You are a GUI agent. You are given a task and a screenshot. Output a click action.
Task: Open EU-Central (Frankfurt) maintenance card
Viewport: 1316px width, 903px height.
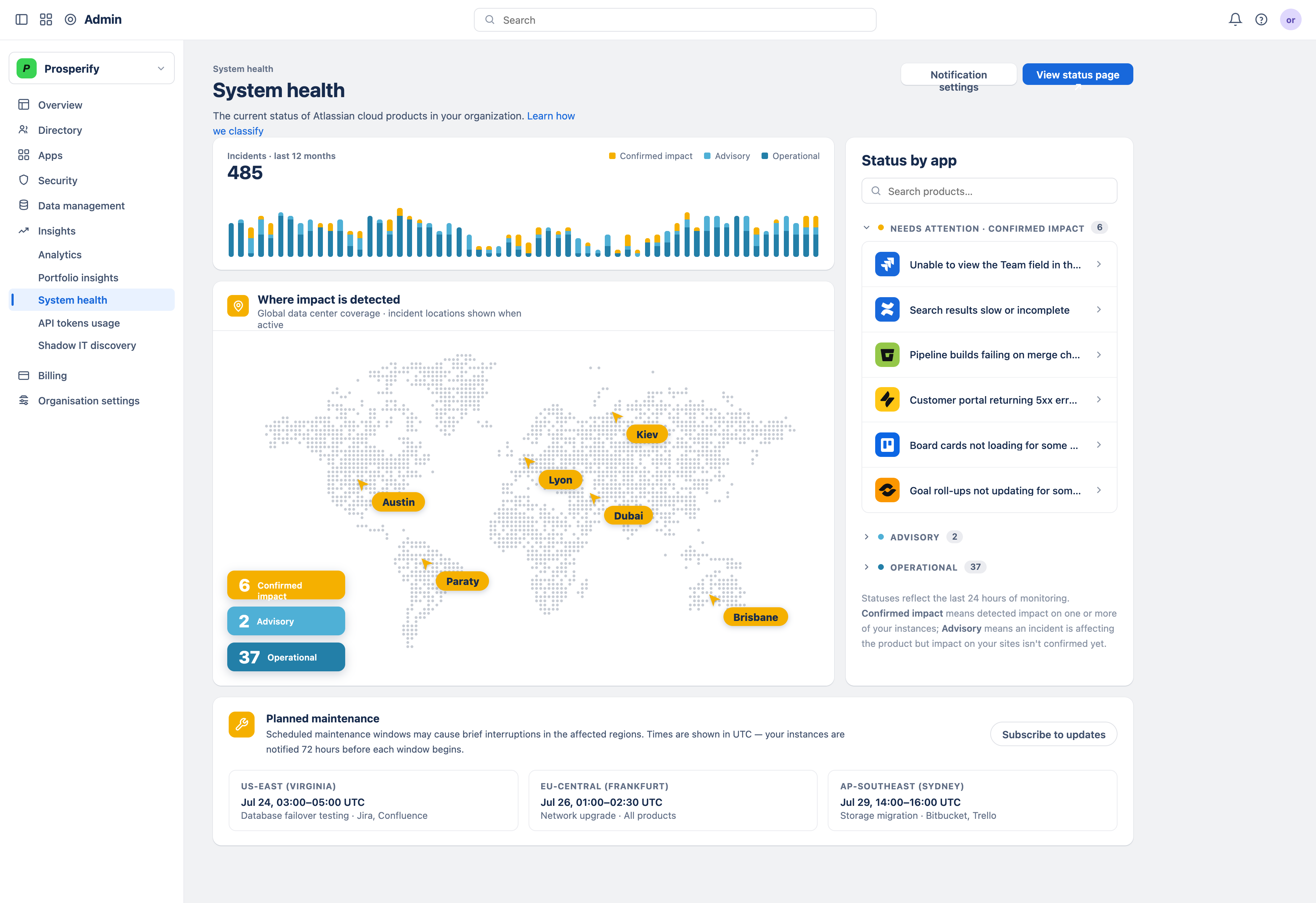coord(673,800)
